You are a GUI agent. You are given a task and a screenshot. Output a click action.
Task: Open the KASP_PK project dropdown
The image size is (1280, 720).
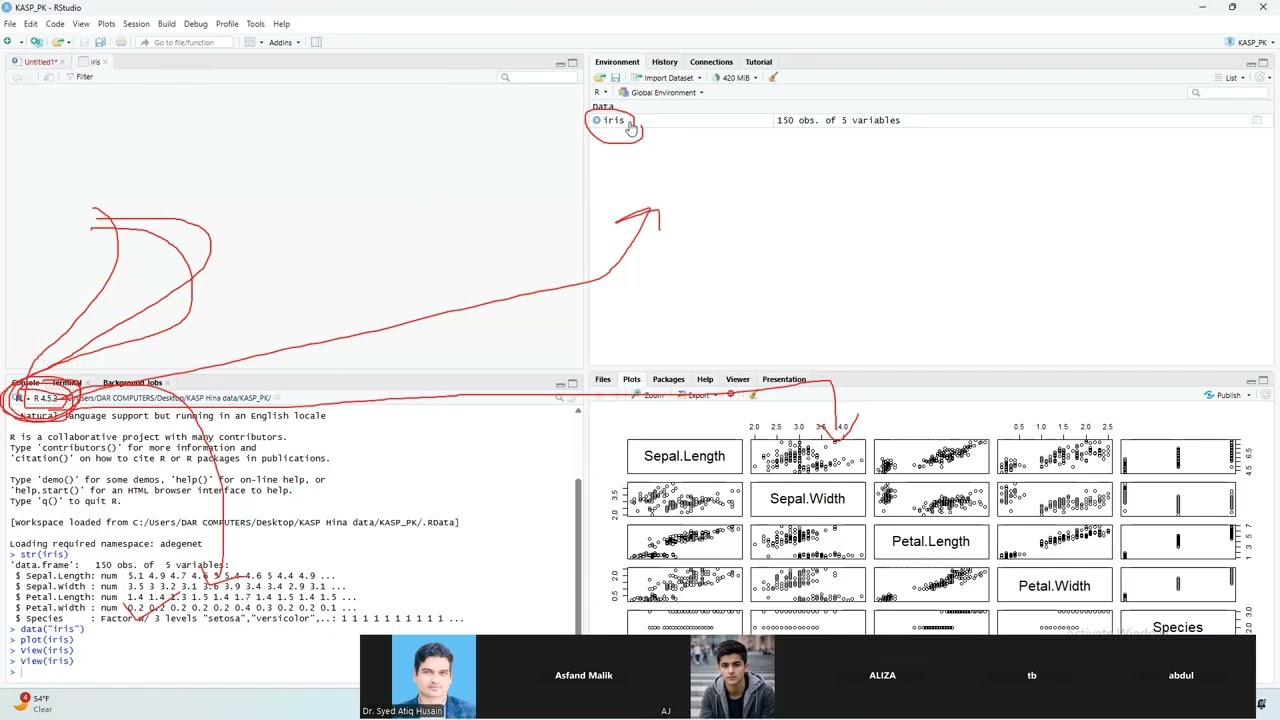tap(1250, 42)
